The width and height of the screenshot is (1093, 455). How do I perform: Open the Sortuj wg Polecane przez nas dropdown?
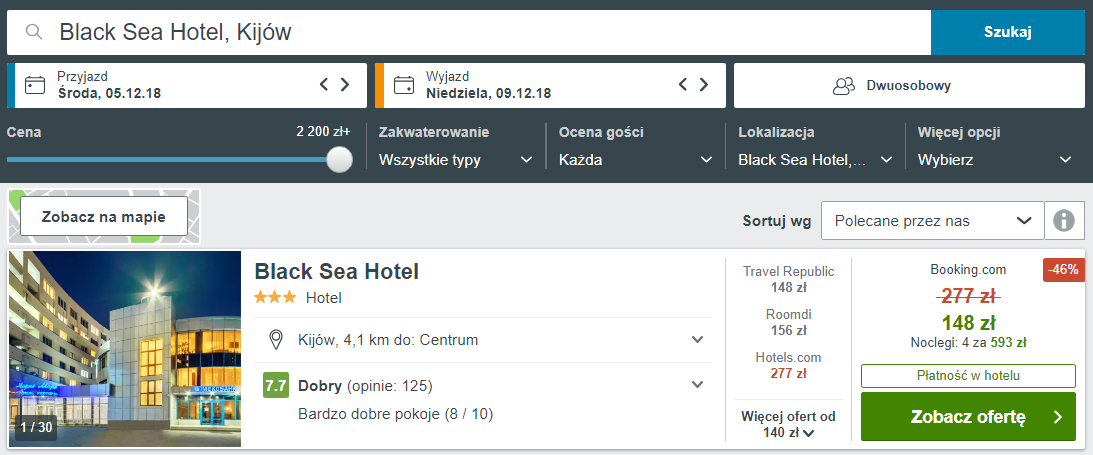coord(933,221)
